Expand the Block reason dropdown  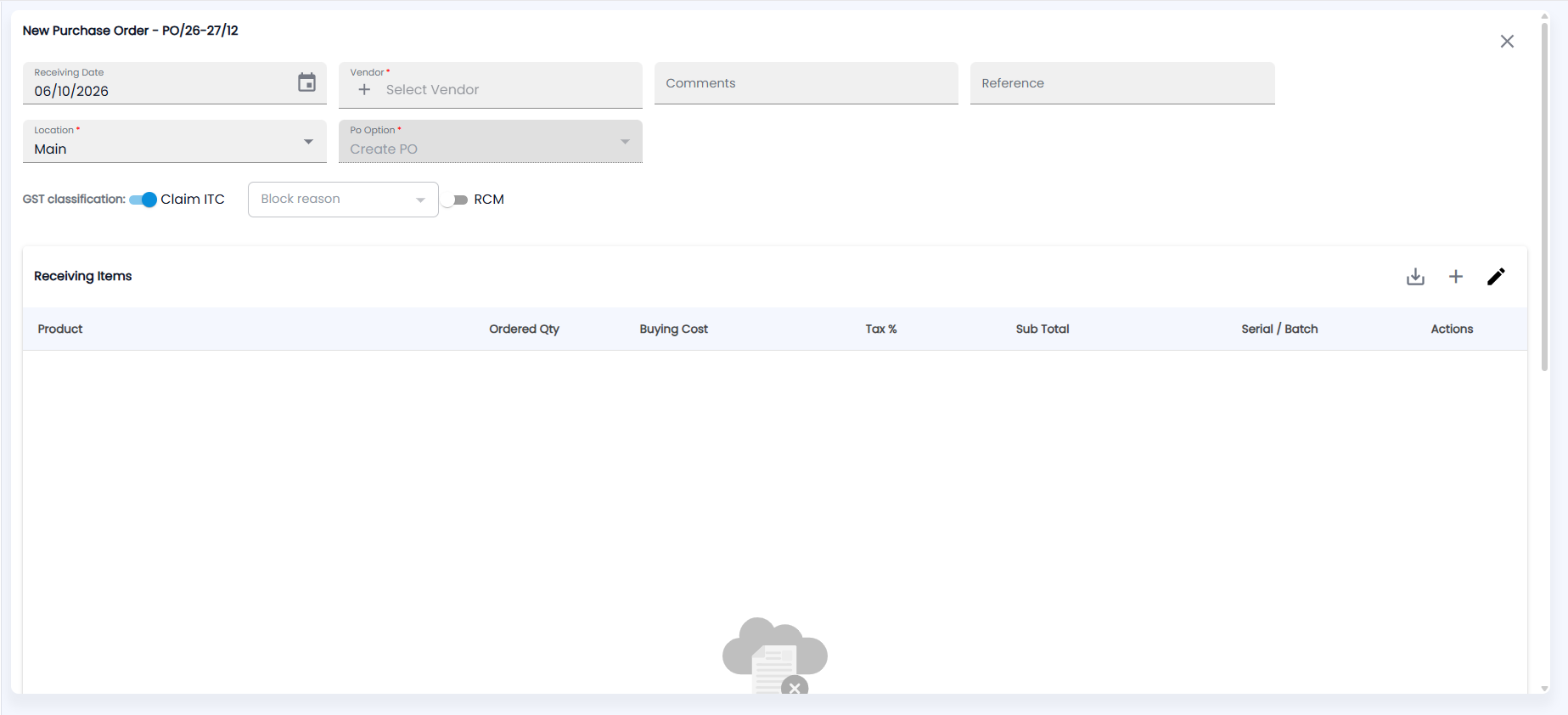(343, 200)
